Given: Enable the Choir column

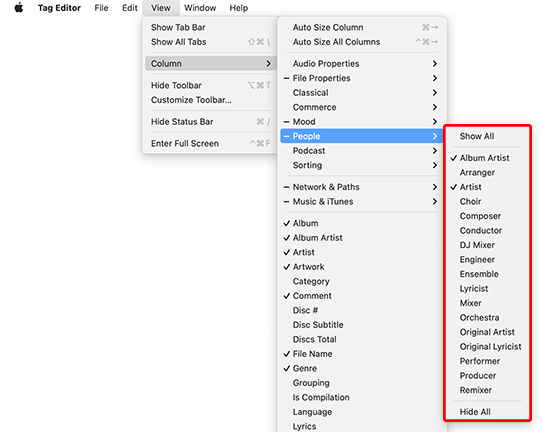Looking at the screenshot, I should 488,201.
